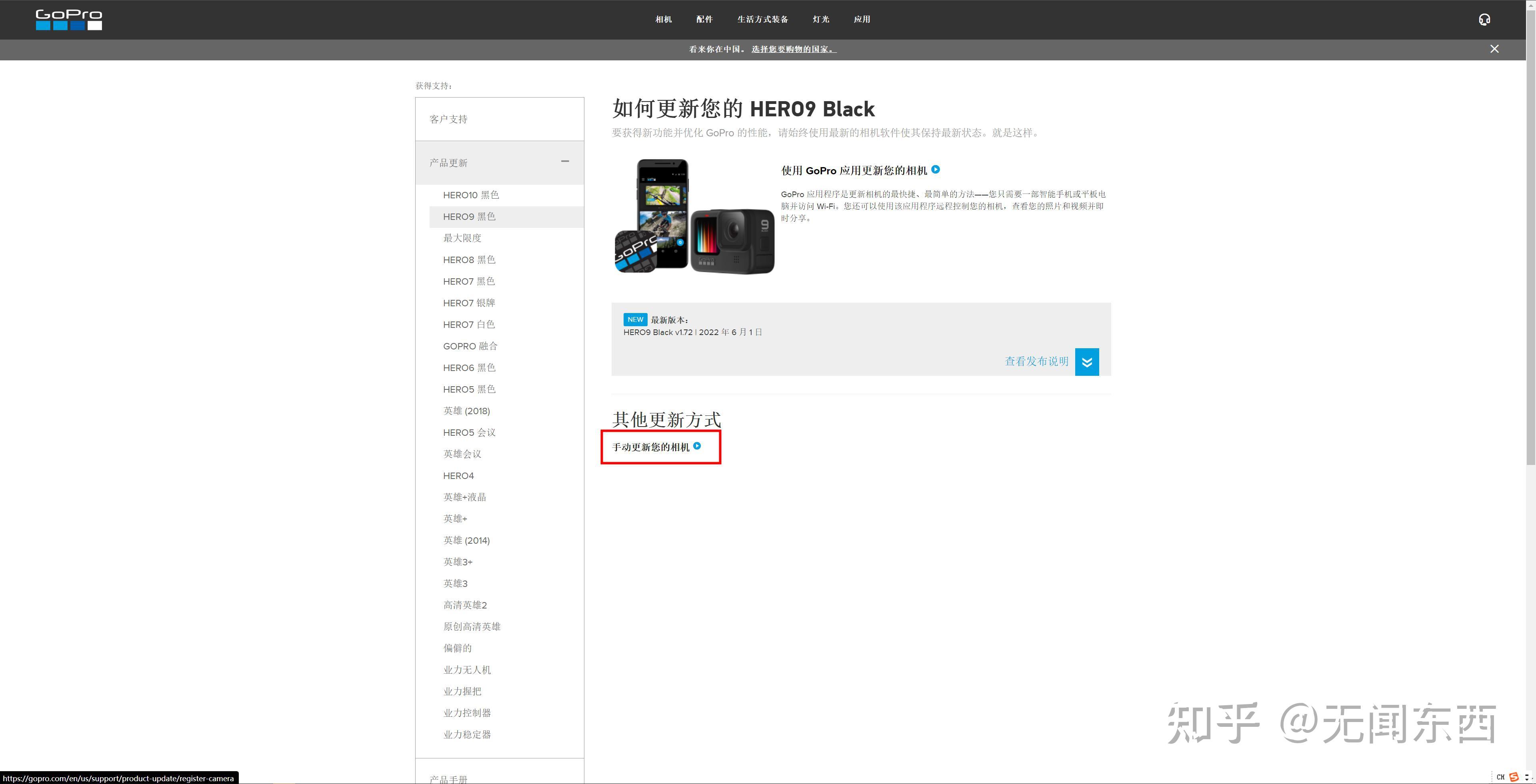Screen dimensions: 1536x784
Task: Open the headset support icon
Action: 1484,20
